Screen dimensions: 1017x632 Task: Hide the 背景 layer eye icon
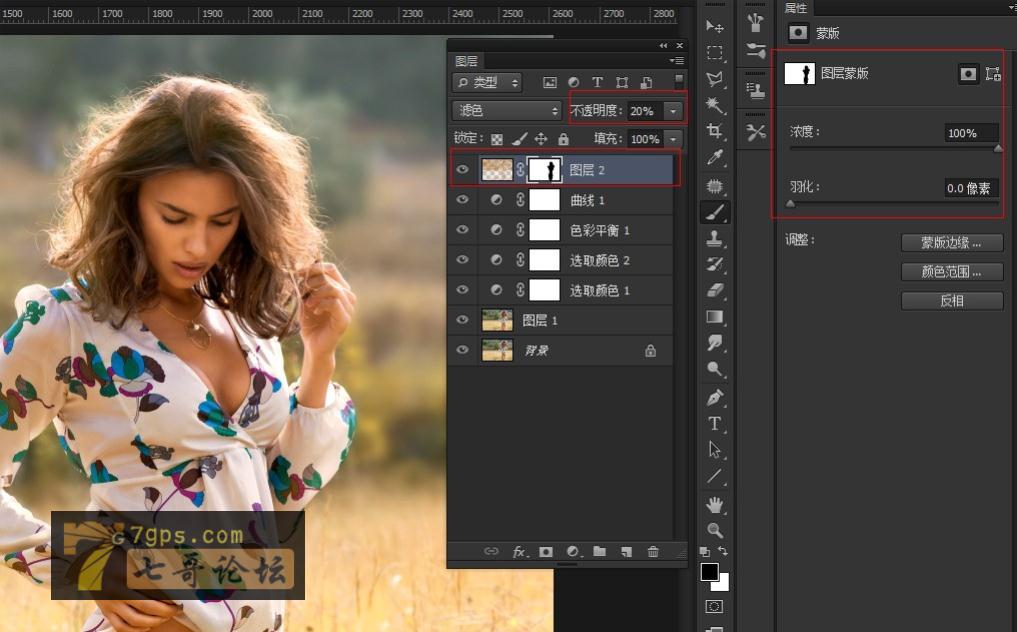click(x=462, y=350)
